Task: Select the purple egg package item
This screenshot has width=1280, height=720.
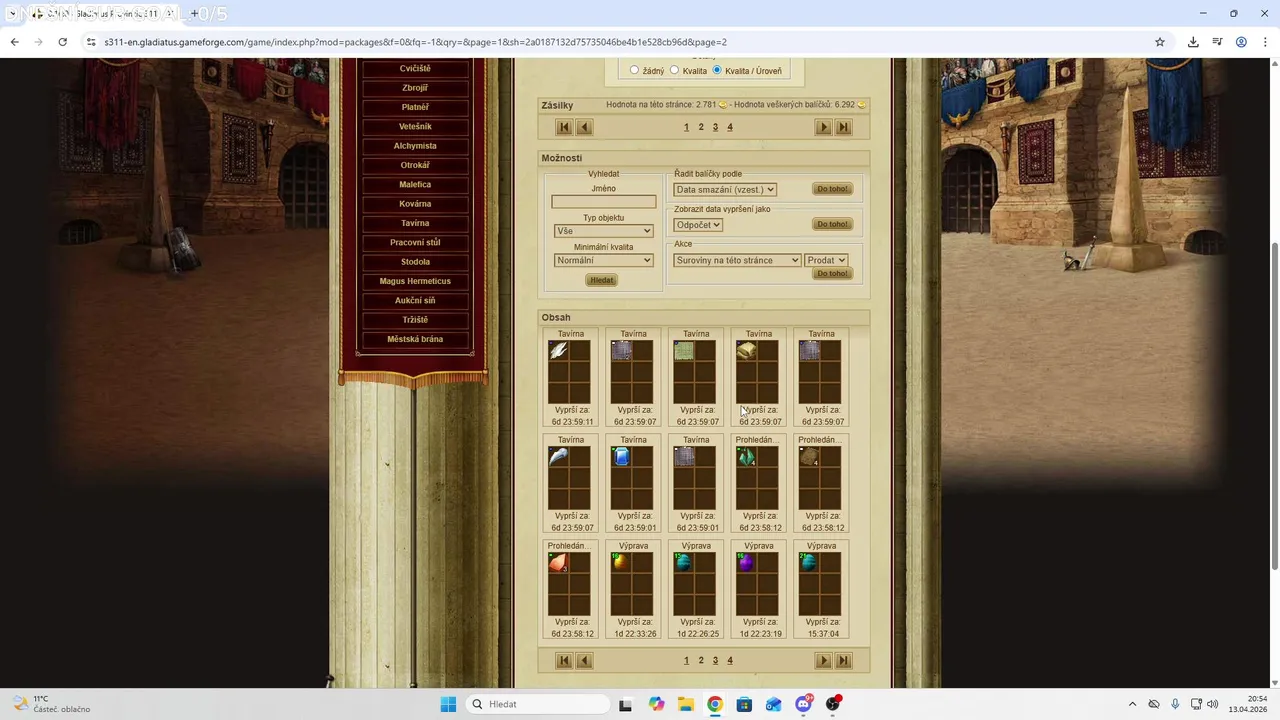Action: tap(746, 562)
